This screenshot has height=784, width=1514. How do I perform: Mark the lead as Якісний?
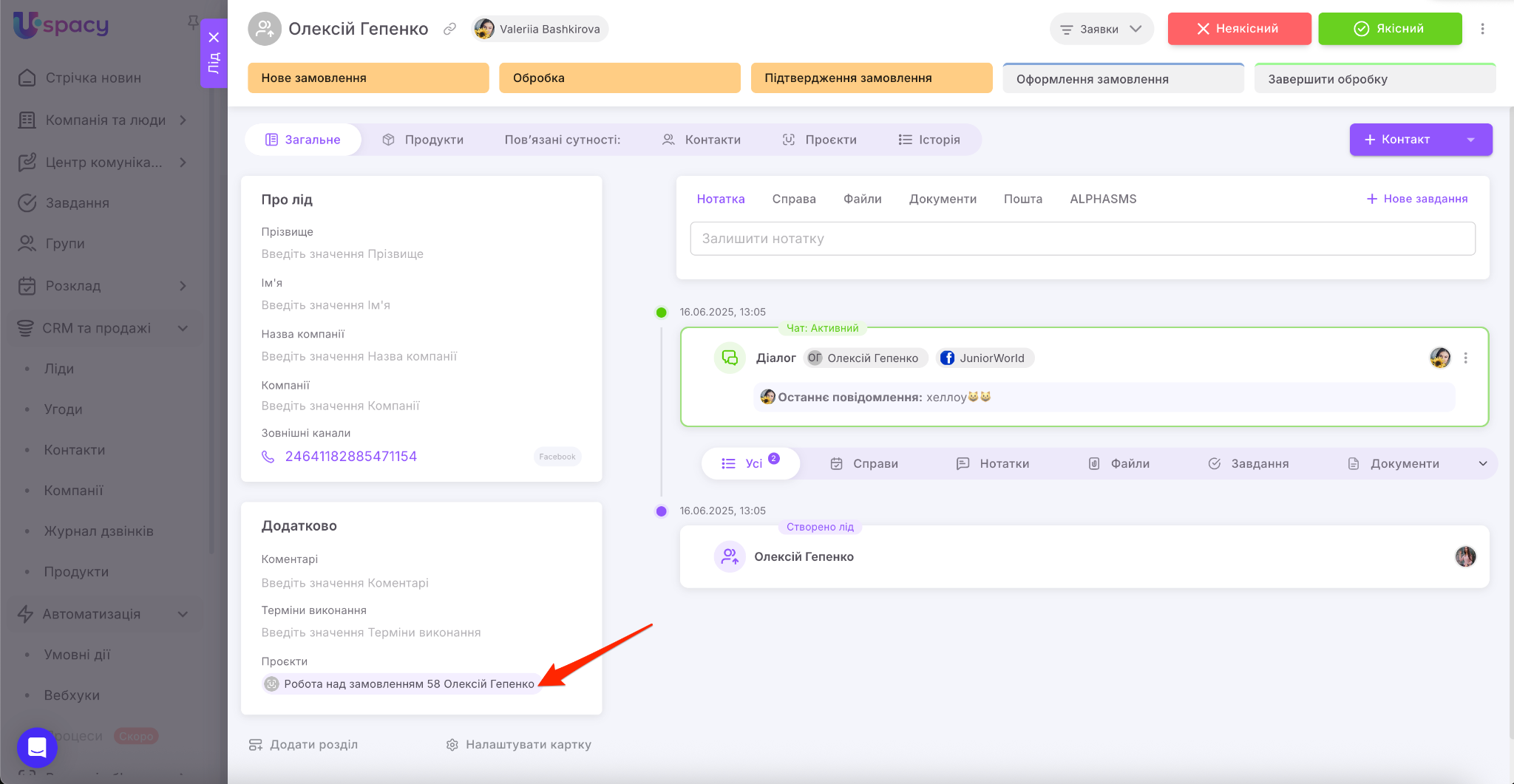point(1389,29)
